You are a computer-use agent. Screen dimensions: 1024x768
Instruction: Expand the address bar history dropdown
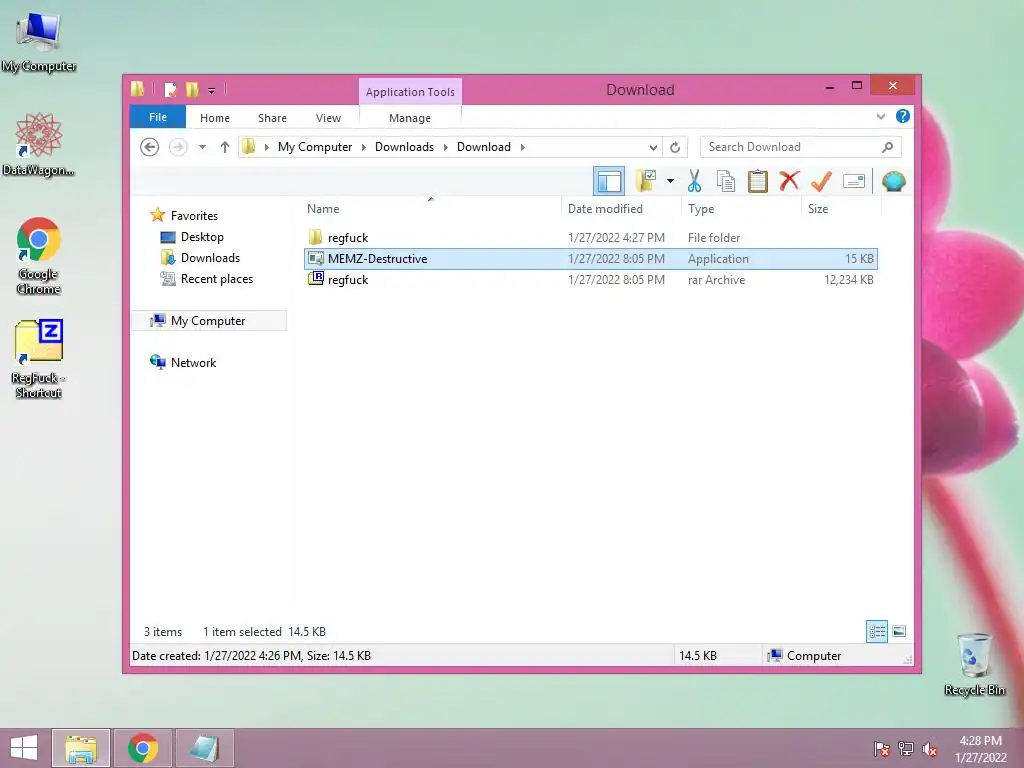653,147
